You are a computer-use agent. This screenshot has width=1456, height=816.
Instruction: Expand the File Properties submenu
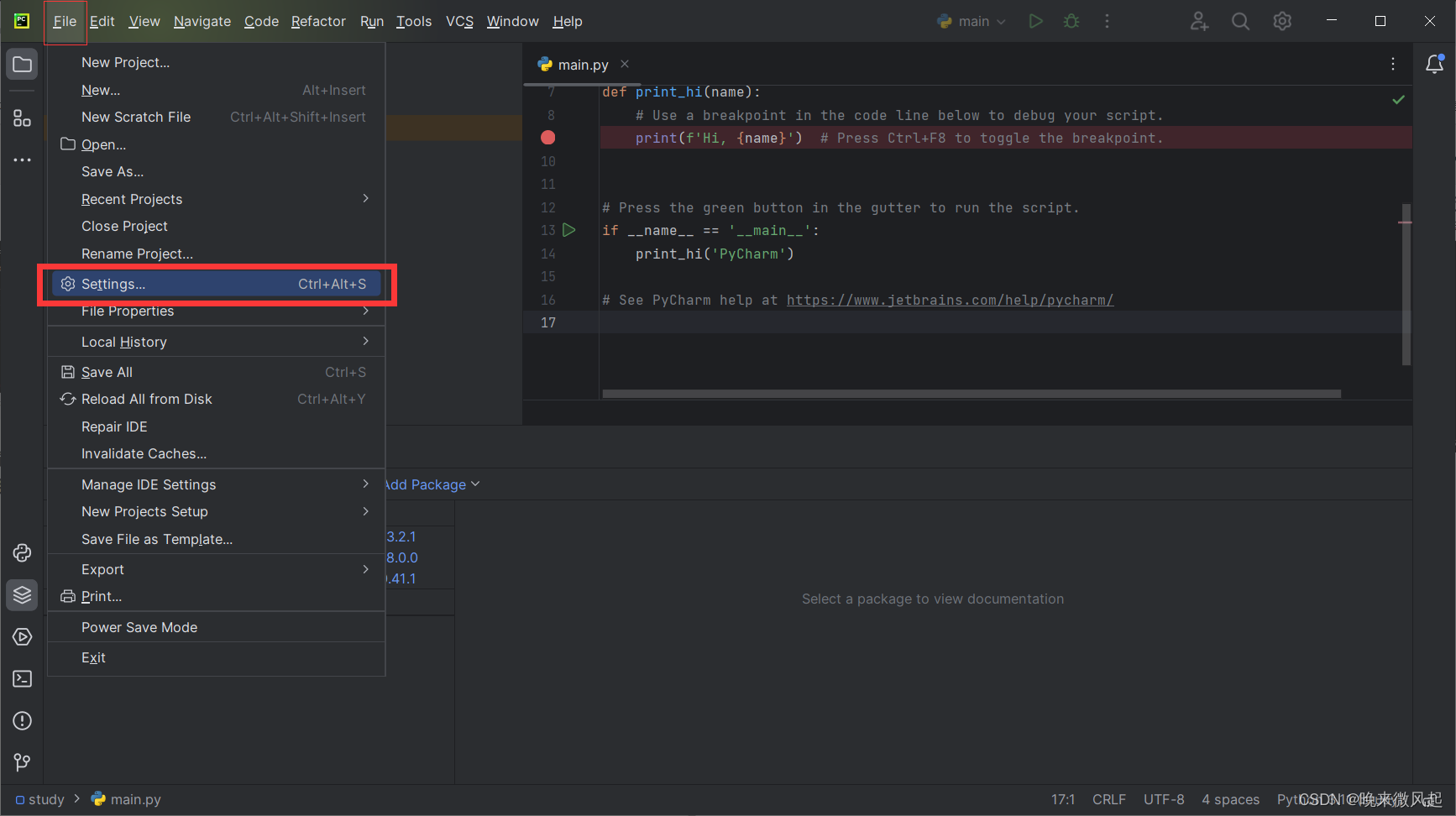(217, 311)
